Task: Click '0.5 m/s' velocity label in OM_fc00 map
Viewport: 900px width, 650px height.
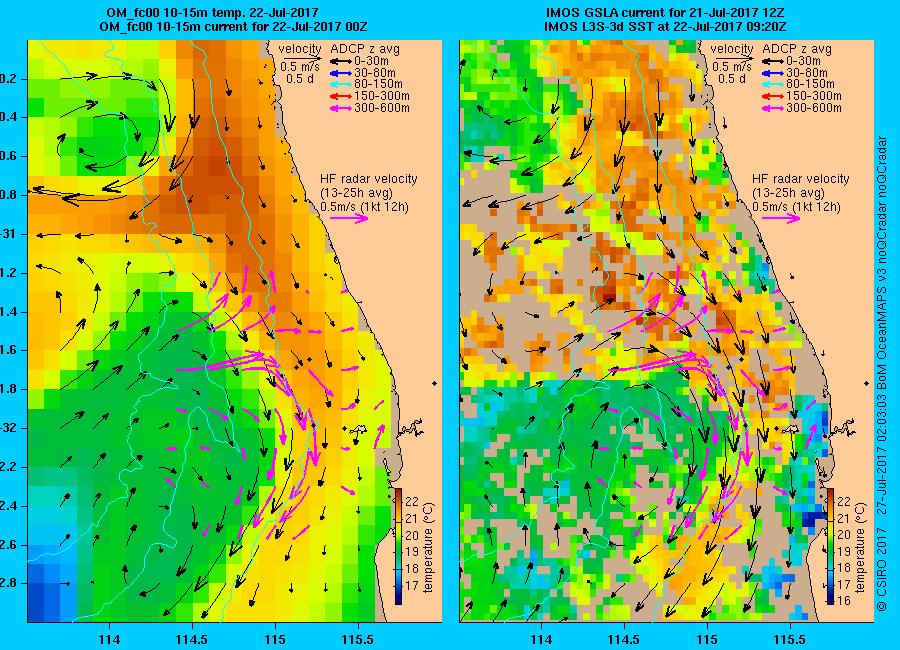Action: point(300,67)
